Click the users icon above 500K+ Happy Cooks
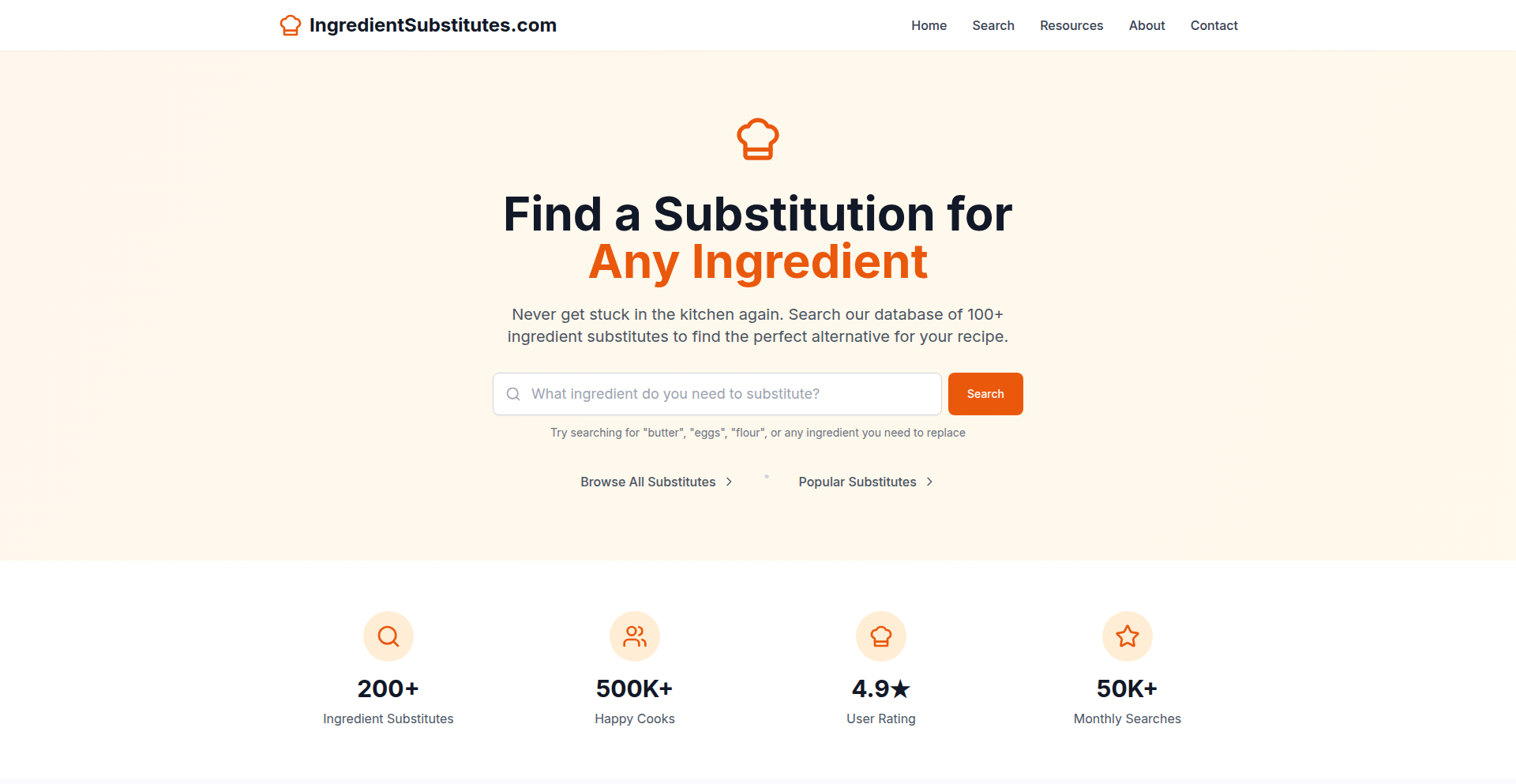This screenshot has height=784, width=1516. point(635,636)
